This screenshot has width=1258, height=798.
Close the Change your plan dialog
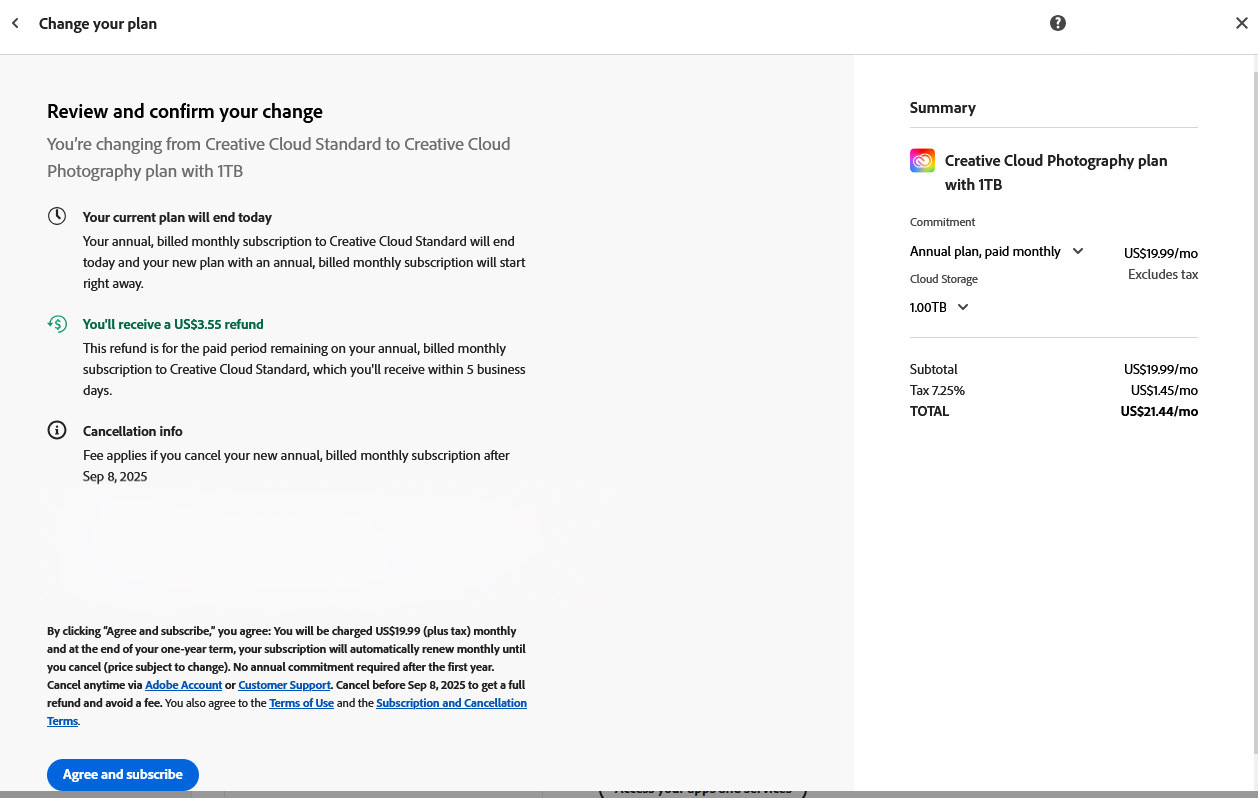[x=1241, y=23]
